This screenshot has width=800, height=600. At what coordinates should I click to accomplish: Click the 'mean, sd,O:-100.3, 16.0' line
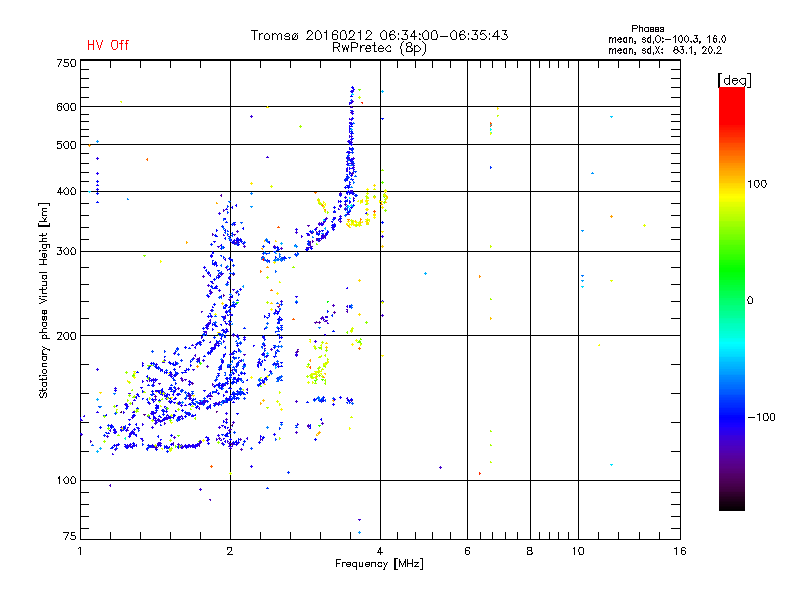(667, 39)
